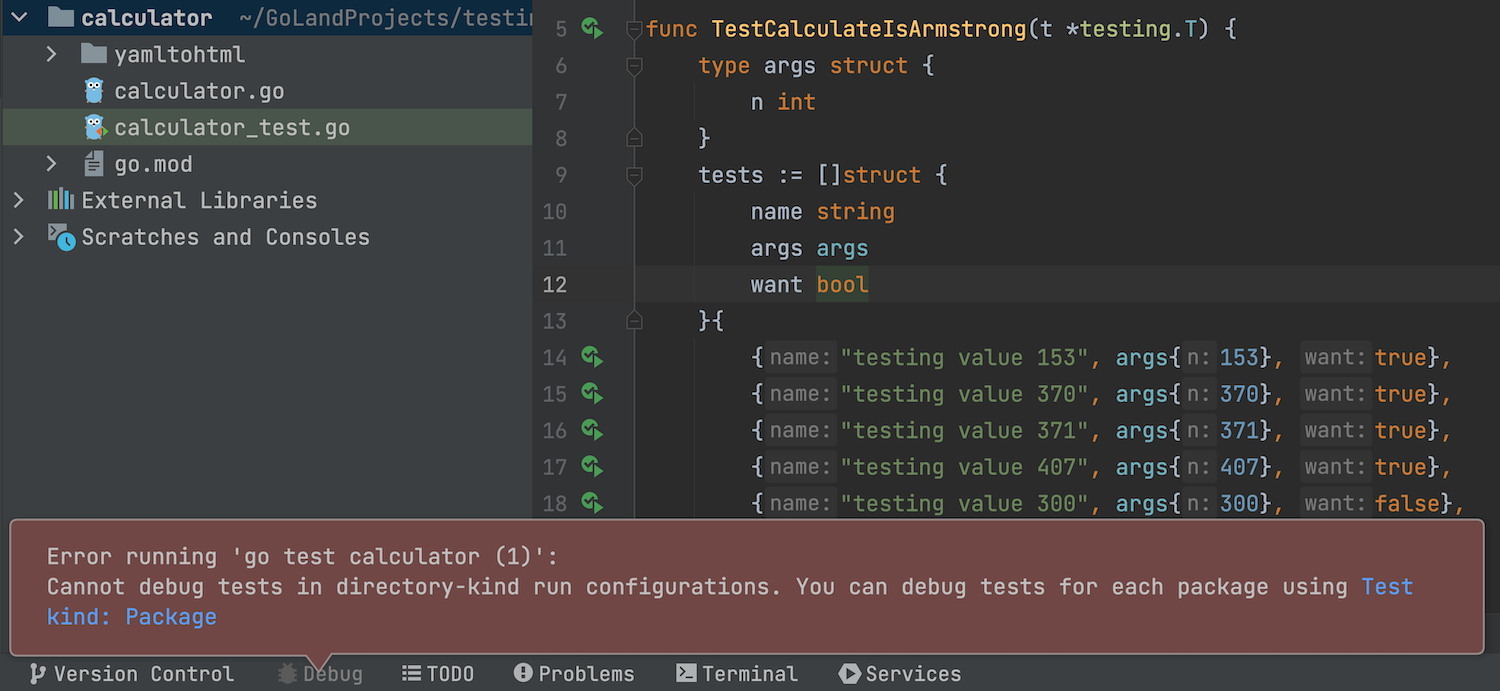The image size is (1500, 691).
Task: Click fold end marker at line 13
Action: click(x=634, y=320)
